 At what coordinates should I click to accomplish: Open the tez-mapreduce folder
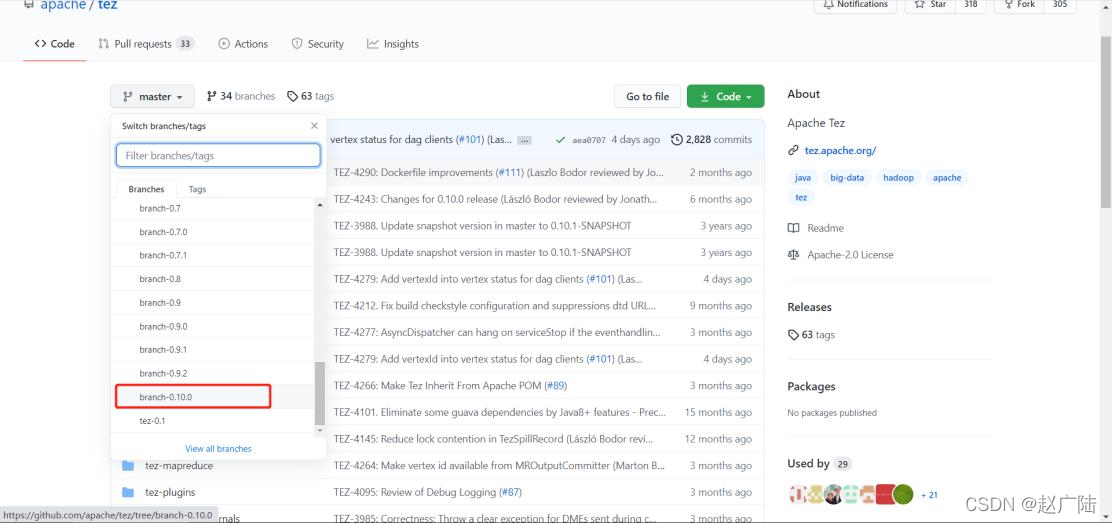click(179, 466)
